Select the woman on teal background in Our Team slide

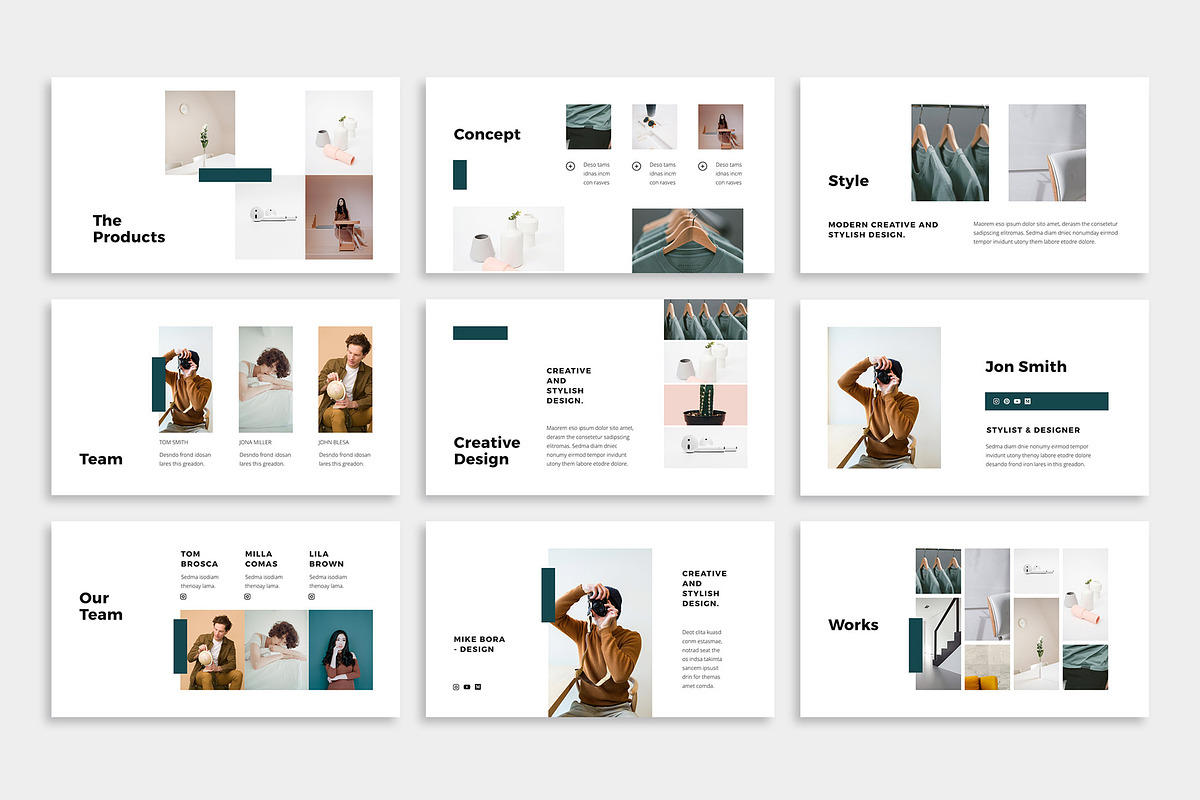pyautogui.click(x=341, y=650)
